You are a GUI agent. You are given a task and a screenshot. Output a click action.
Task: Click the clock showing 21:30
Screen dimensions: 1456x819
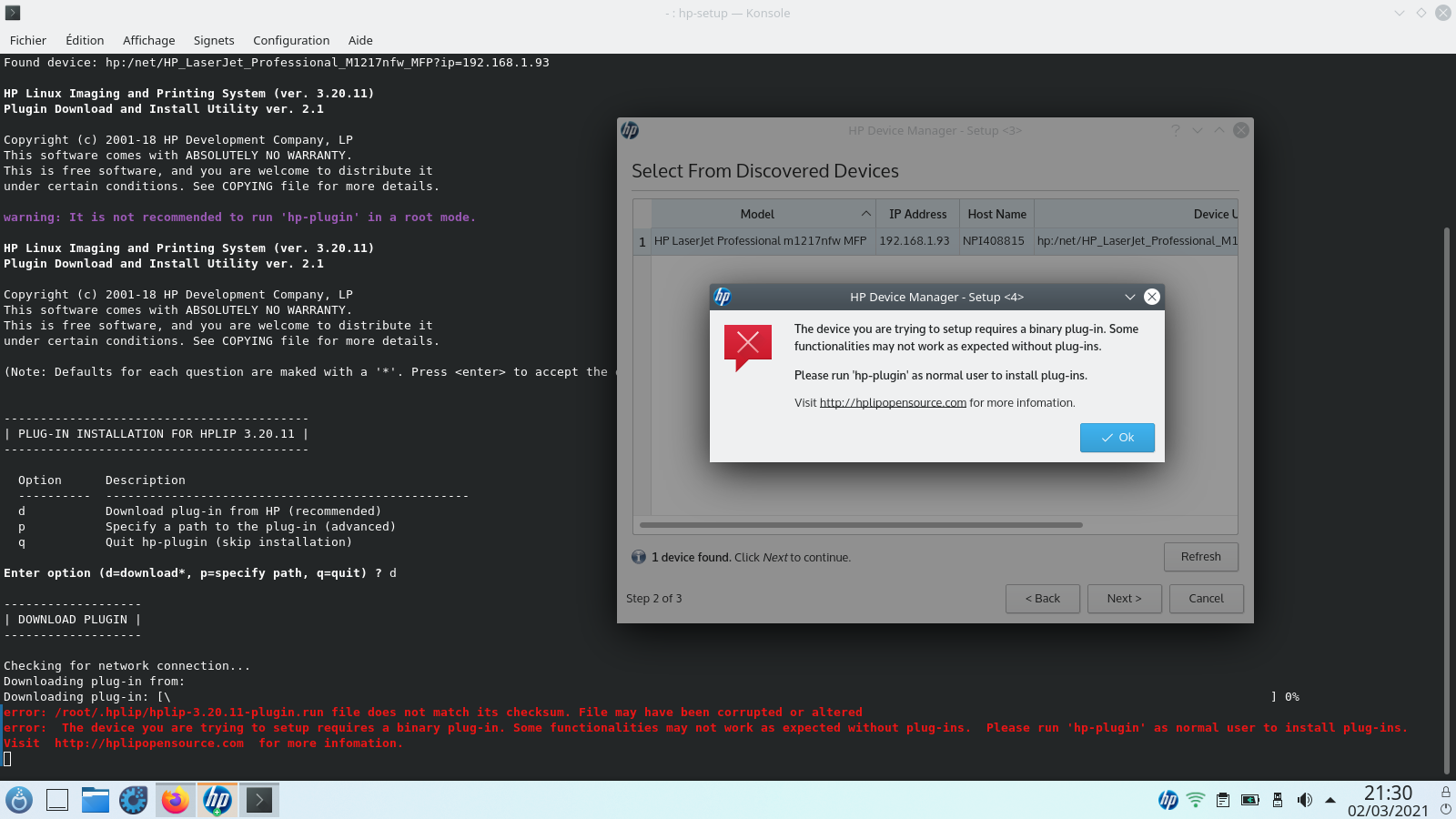[1388, 793]
